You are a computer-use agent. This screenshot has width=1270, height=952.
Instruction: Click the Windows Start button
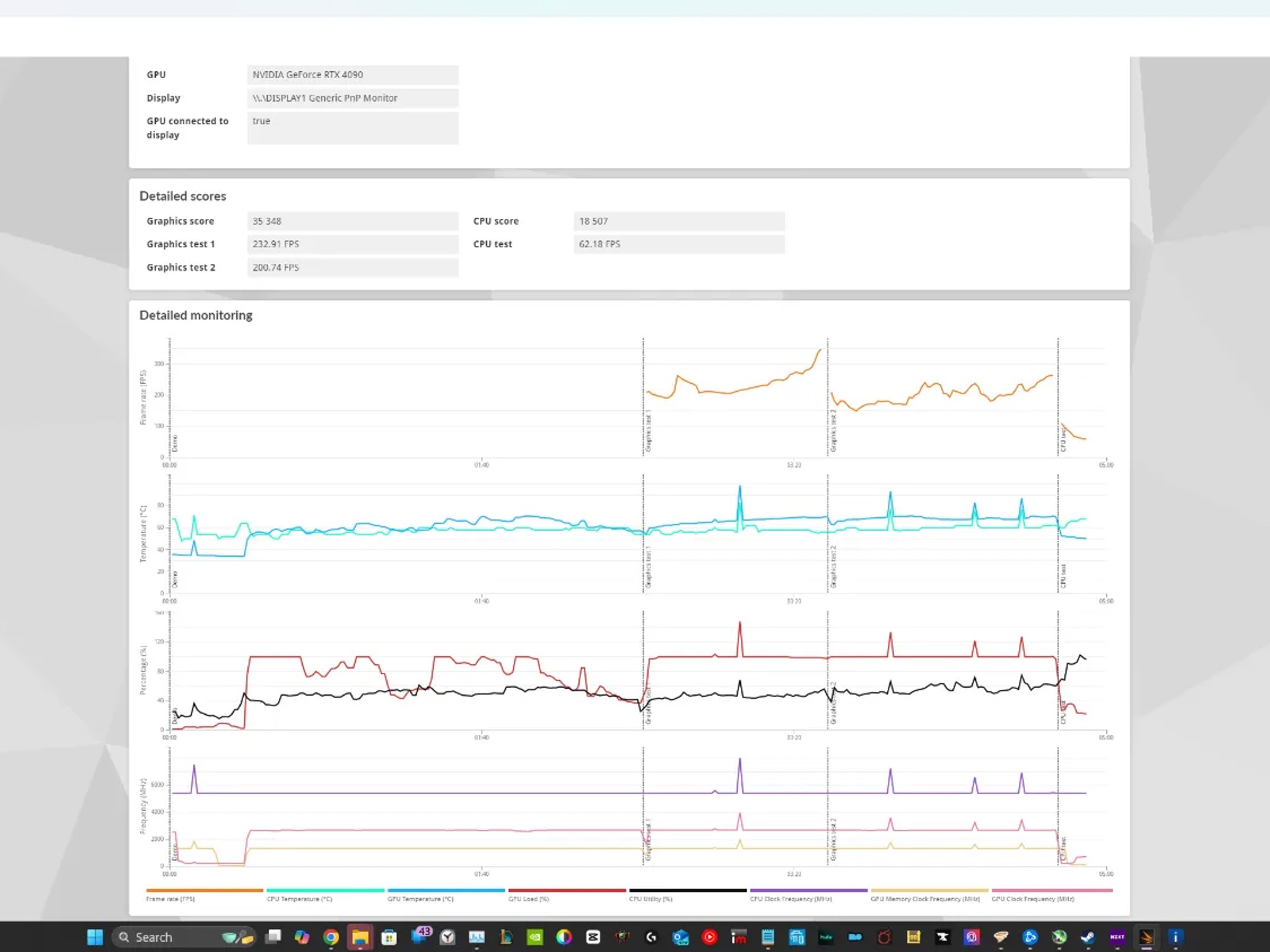tap(96, 937)
